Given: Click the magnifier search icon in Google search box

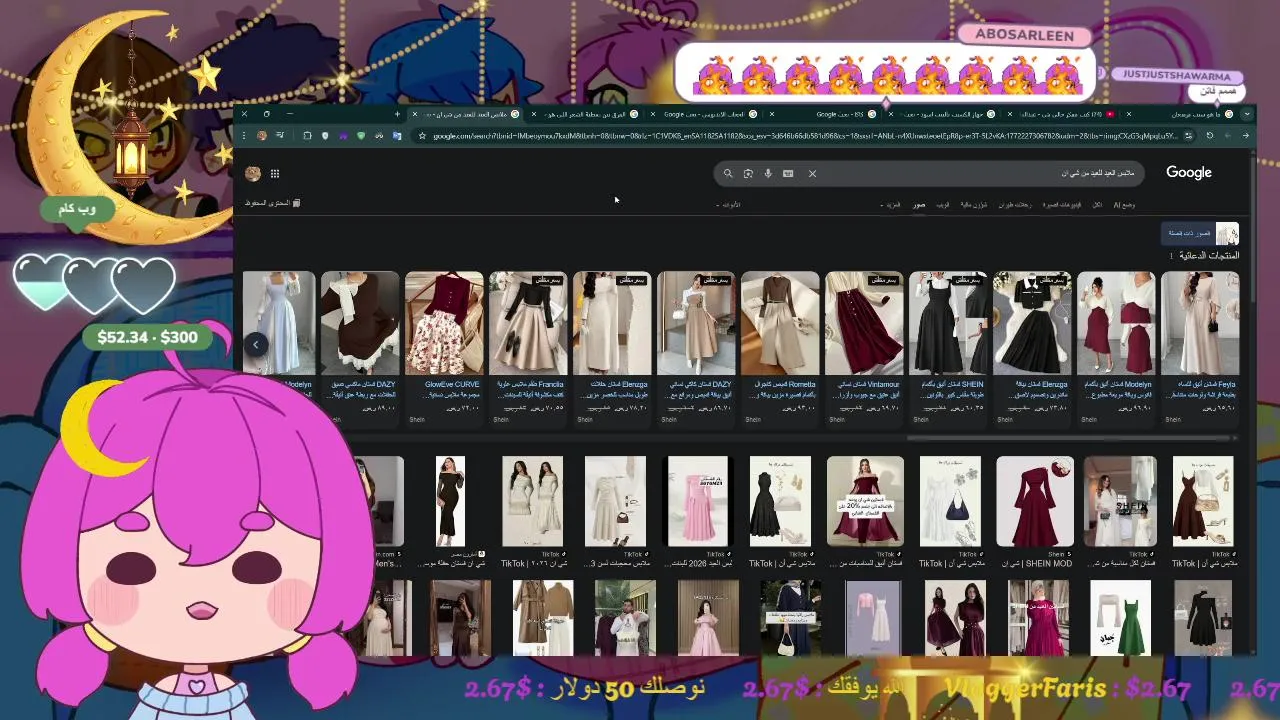Looking at the screenshot, I should point(728,173).
